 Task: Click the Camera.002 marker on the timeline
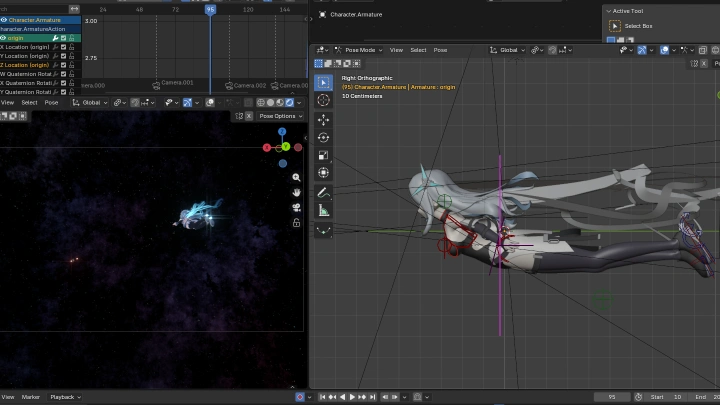[229, 85]
